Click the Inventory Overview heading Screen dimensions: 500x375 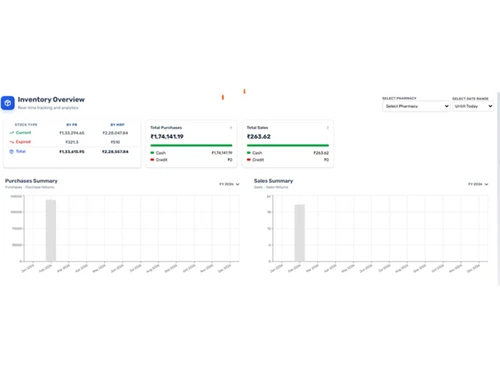51,99
